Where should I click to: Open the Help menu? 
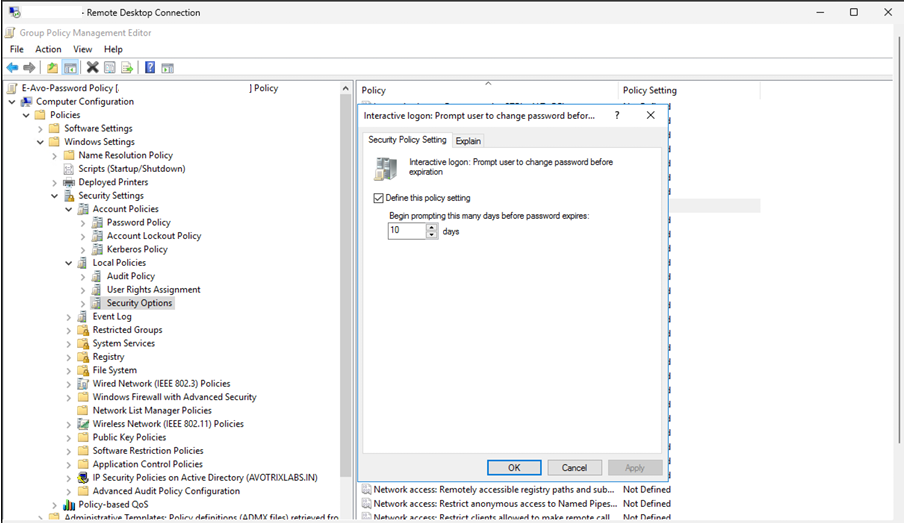(x=113, y=49)
